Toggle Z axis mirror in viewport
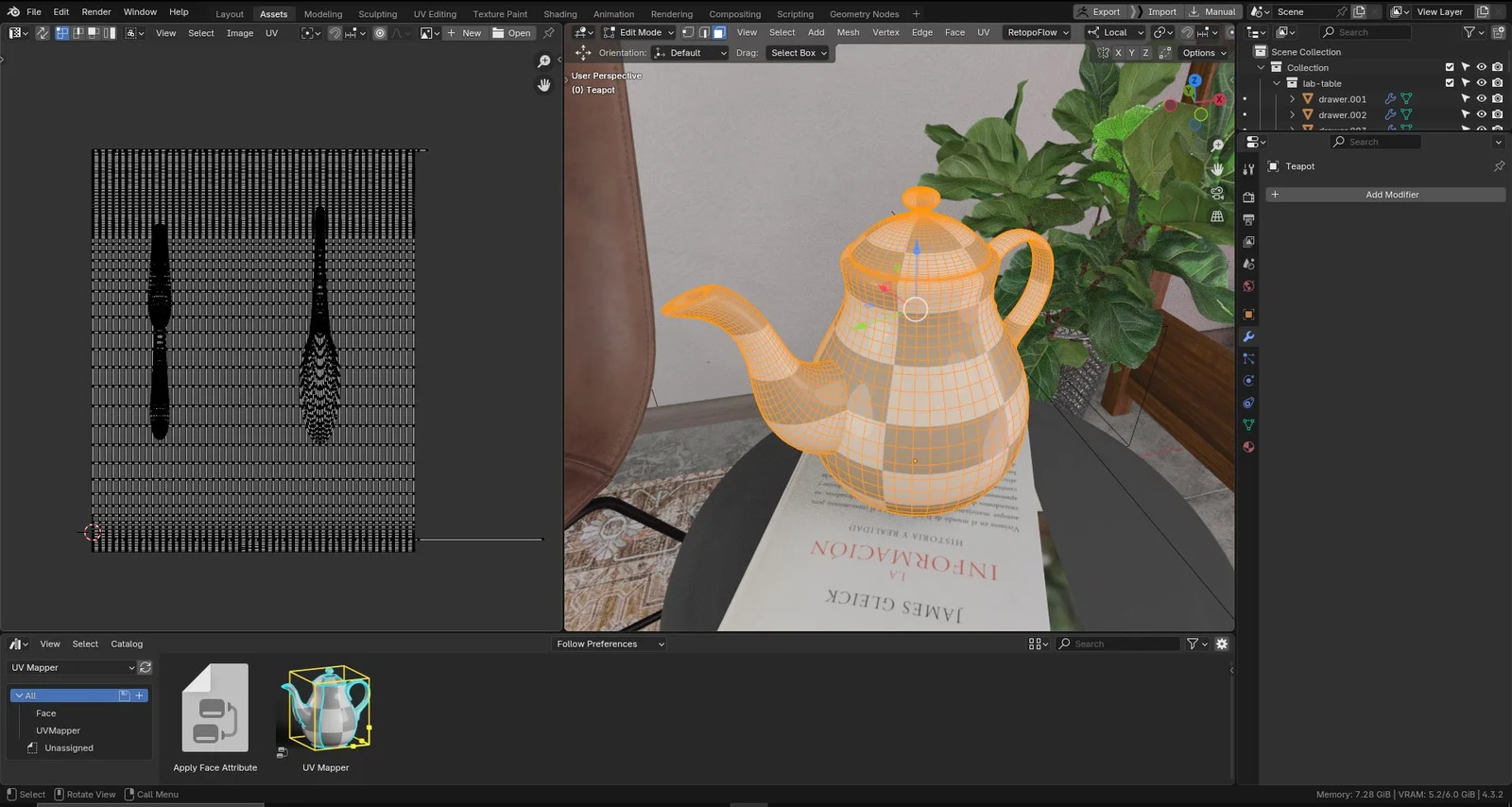1512x807 pixels. 1145,53
